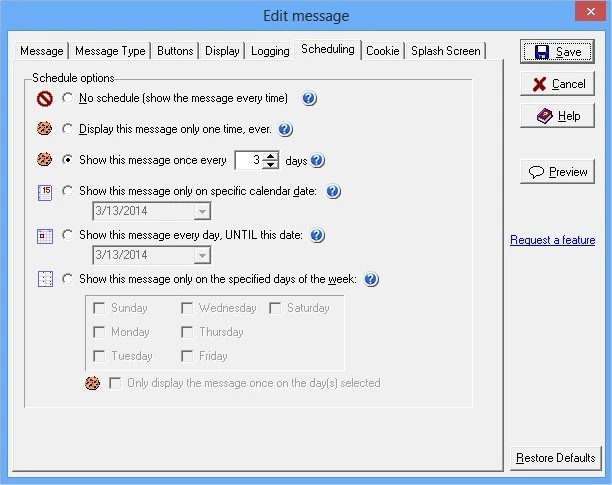This screenshot has width=612, height=485.
Task: Select Display this message only one time
Action: (67, 129)
